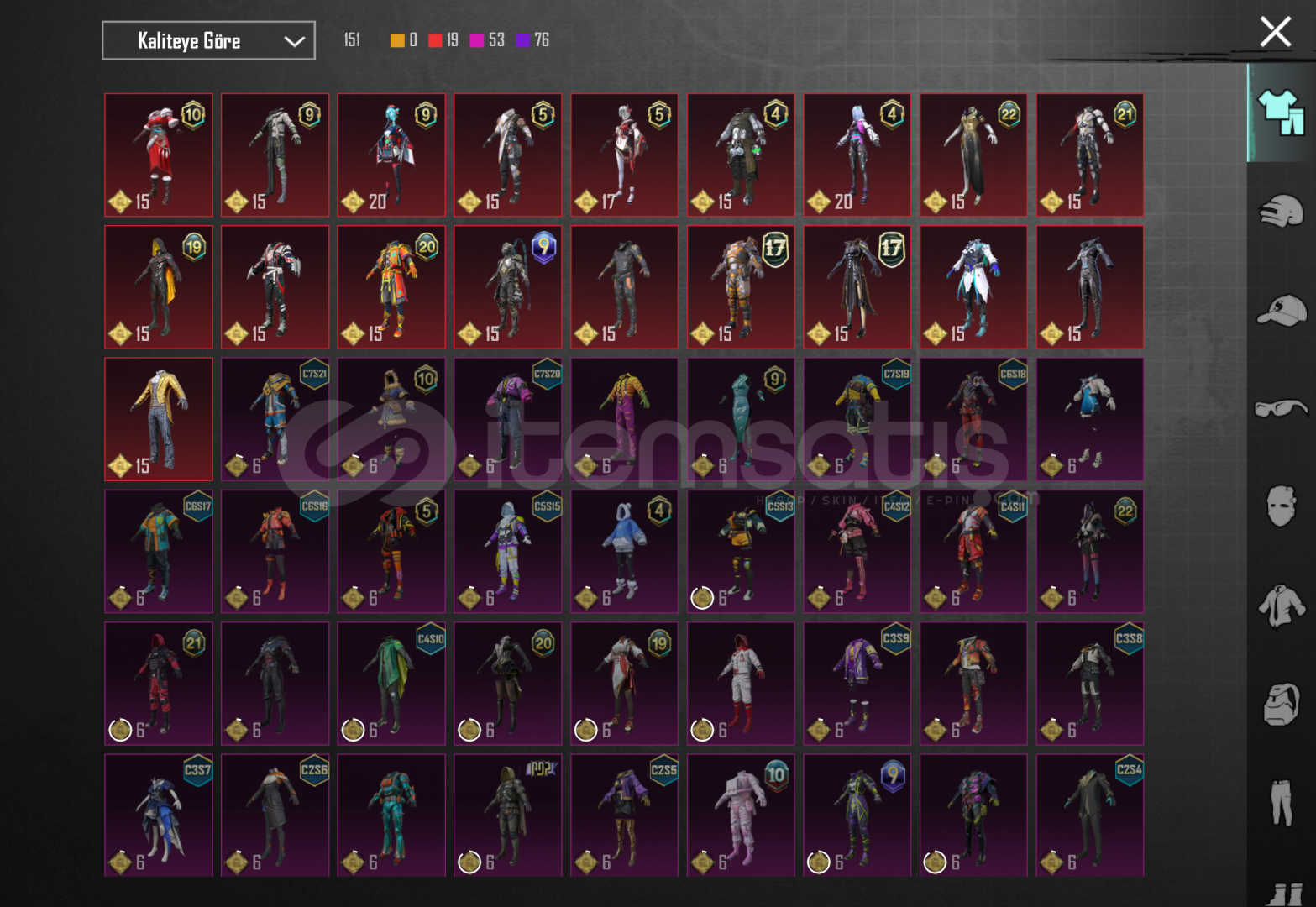Pick the outfit priced 17 with badge 5
The width and height of the screenshot is (1316, 907).
point(625,155)
